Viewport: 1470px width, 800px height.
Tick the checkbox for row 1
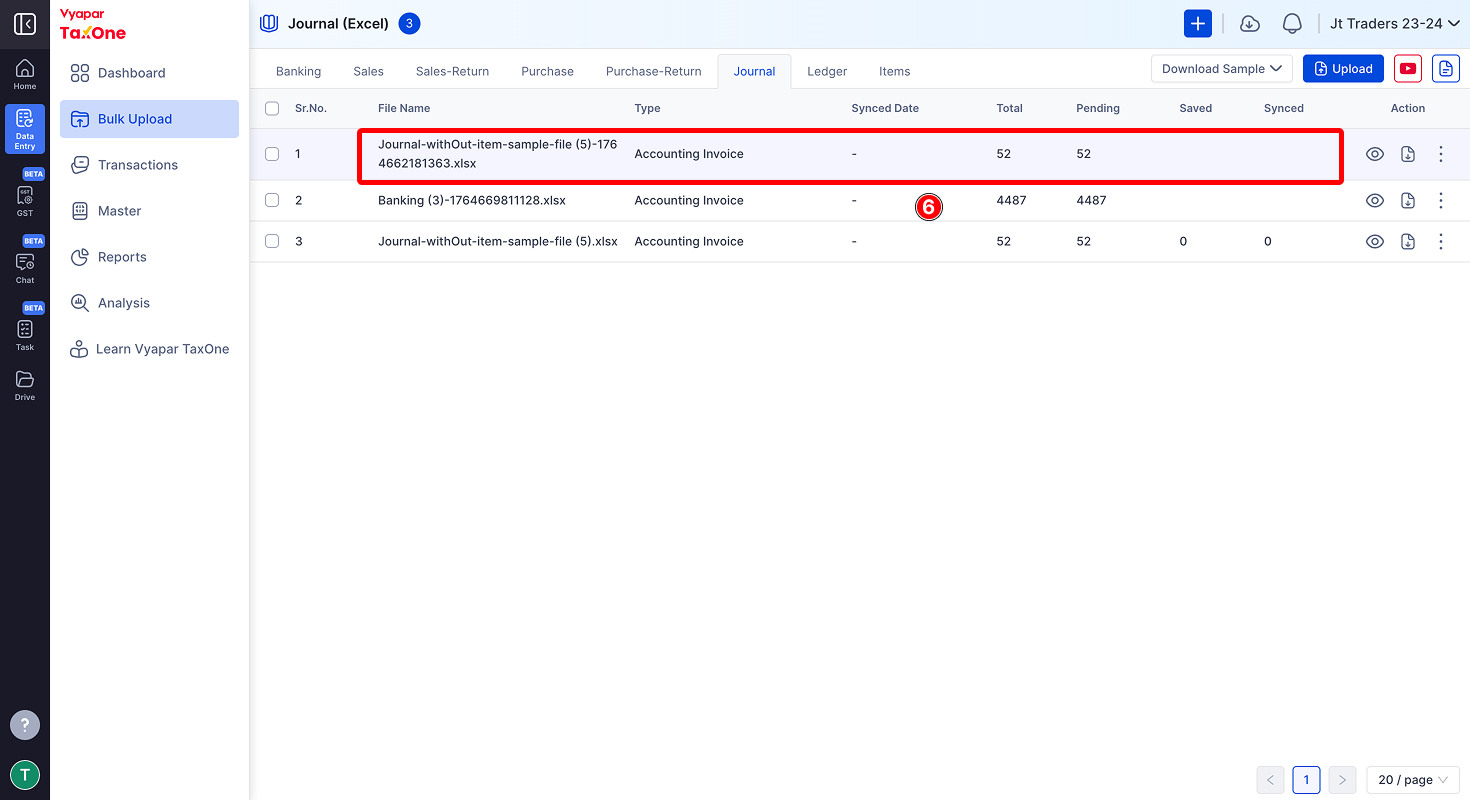(272, 154)
